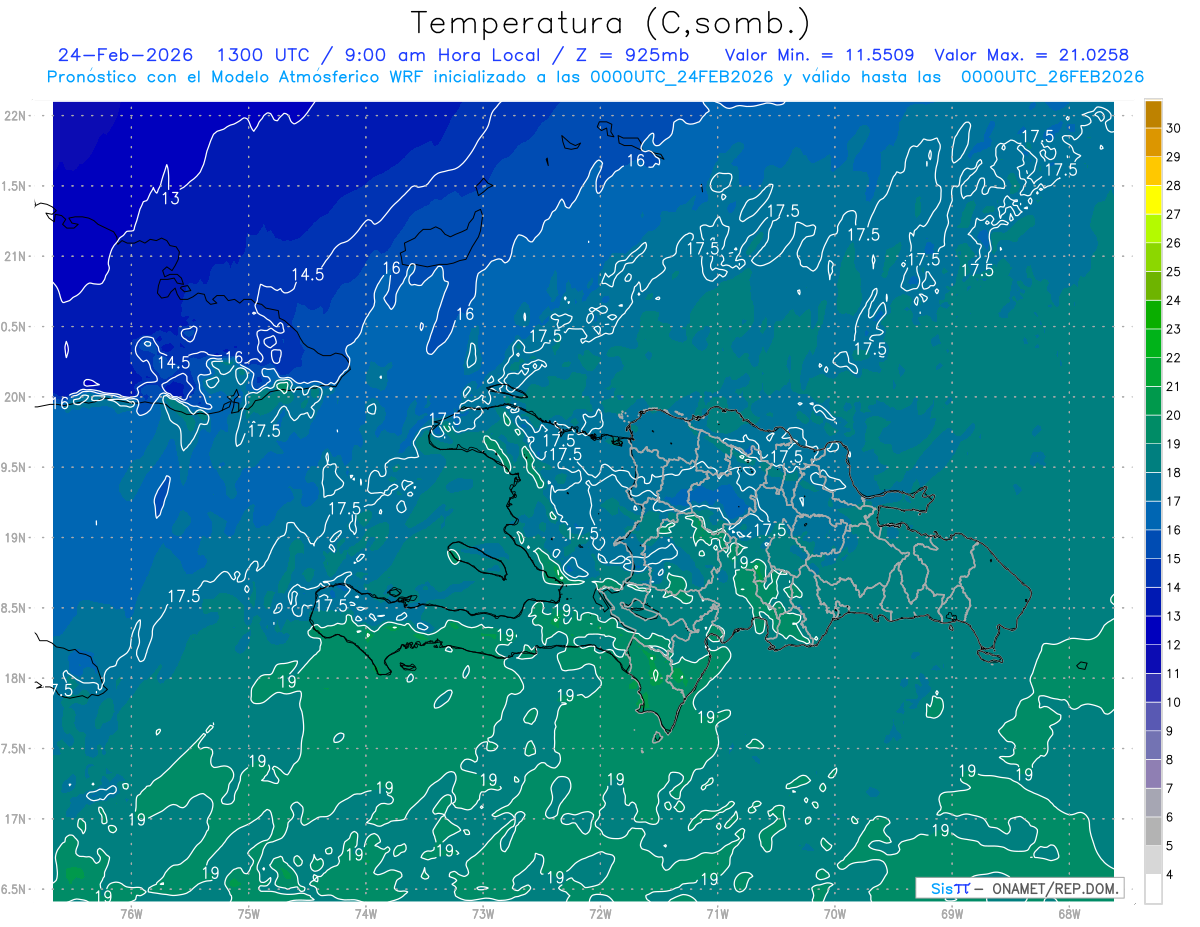Image resolution: width=1200 pixels, height=927 pixels.
Task: Click the "69W" longitude label
Action: (952, 913)
